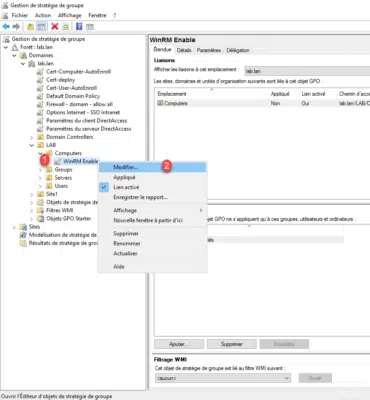Select Options Internet - SSO Intranet GPO
This screenshot has height=400, width=370.
click(x=83, y=113)
